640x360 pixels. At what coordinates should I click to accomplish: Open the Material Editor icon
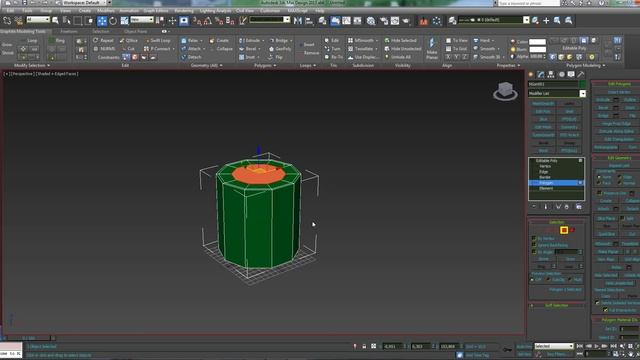(371, 20)
